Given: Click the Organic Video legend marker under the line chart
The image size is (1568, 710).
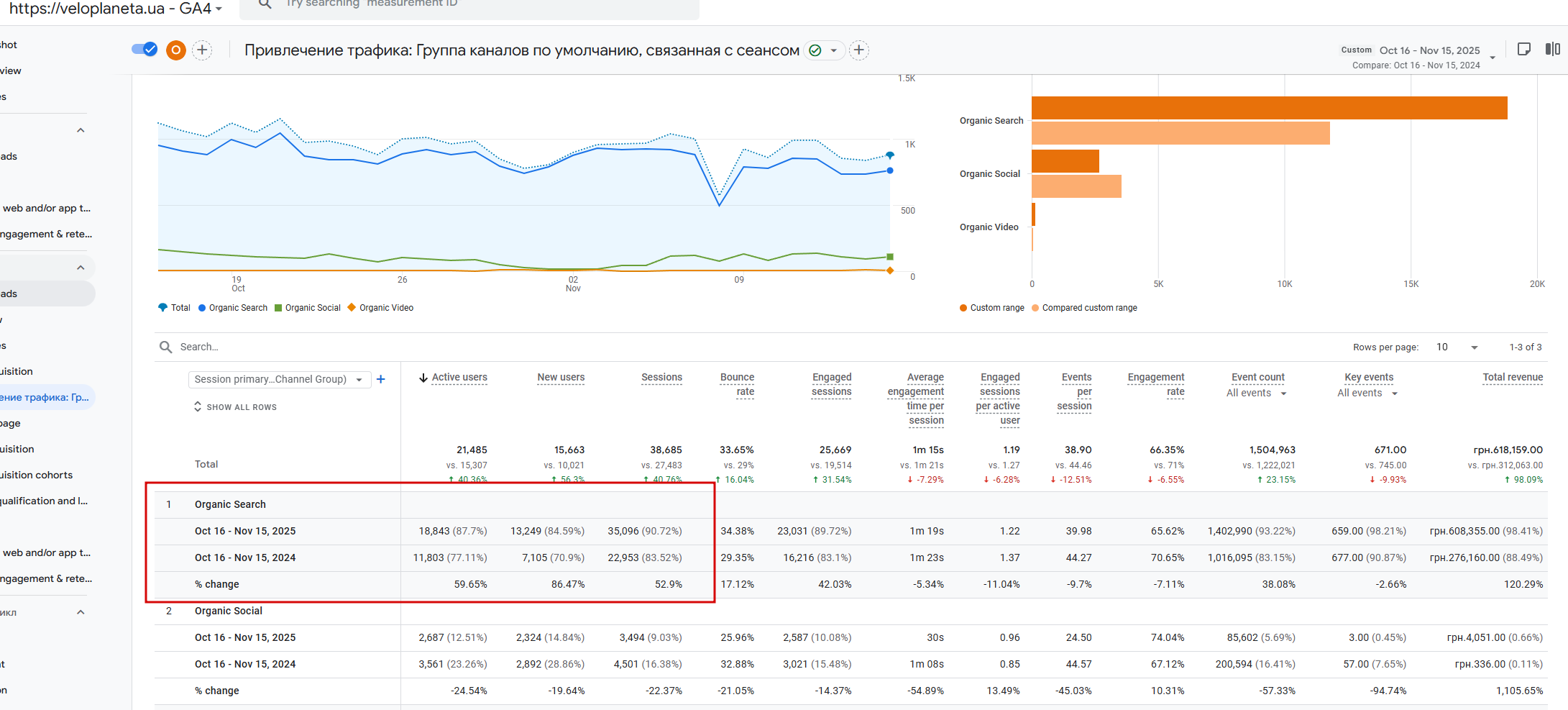Looking at the screenshot, I should 352,307.
